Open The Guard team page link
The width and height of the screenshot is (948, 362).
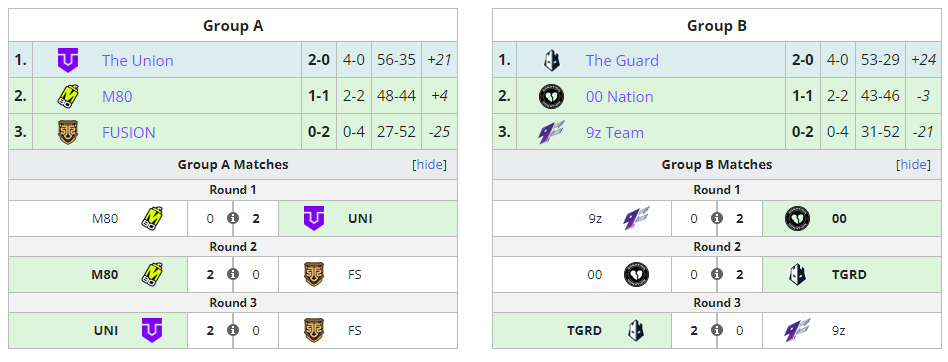point(622,60)
